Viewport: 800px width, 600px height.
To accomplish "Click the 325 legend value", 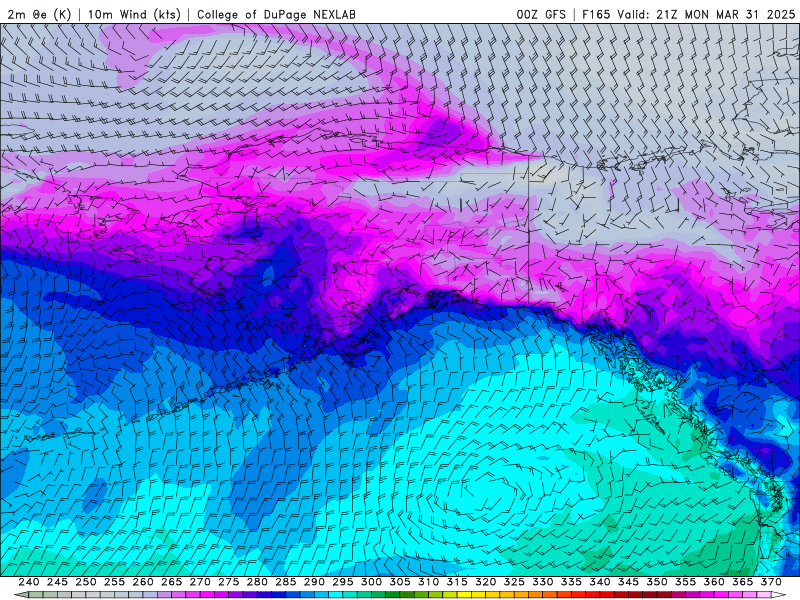I will [514, 582].
